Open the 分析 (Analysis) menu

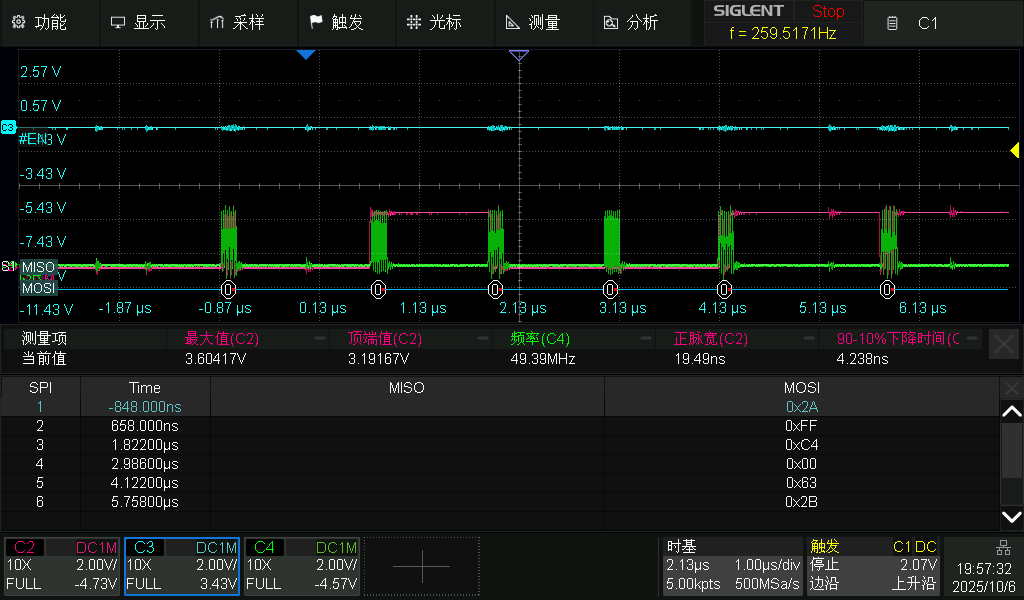pos(631,22)
